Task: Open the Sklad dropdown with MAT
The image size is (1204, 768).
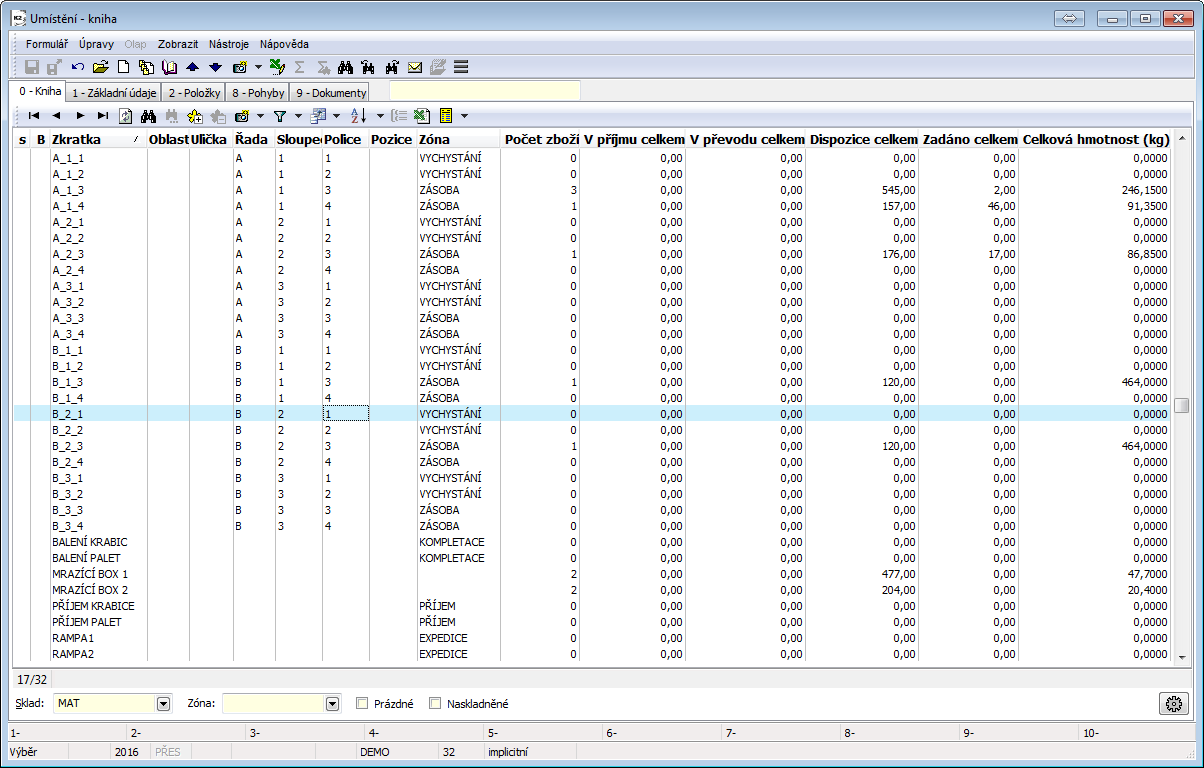Action: (x=164, y=703)
